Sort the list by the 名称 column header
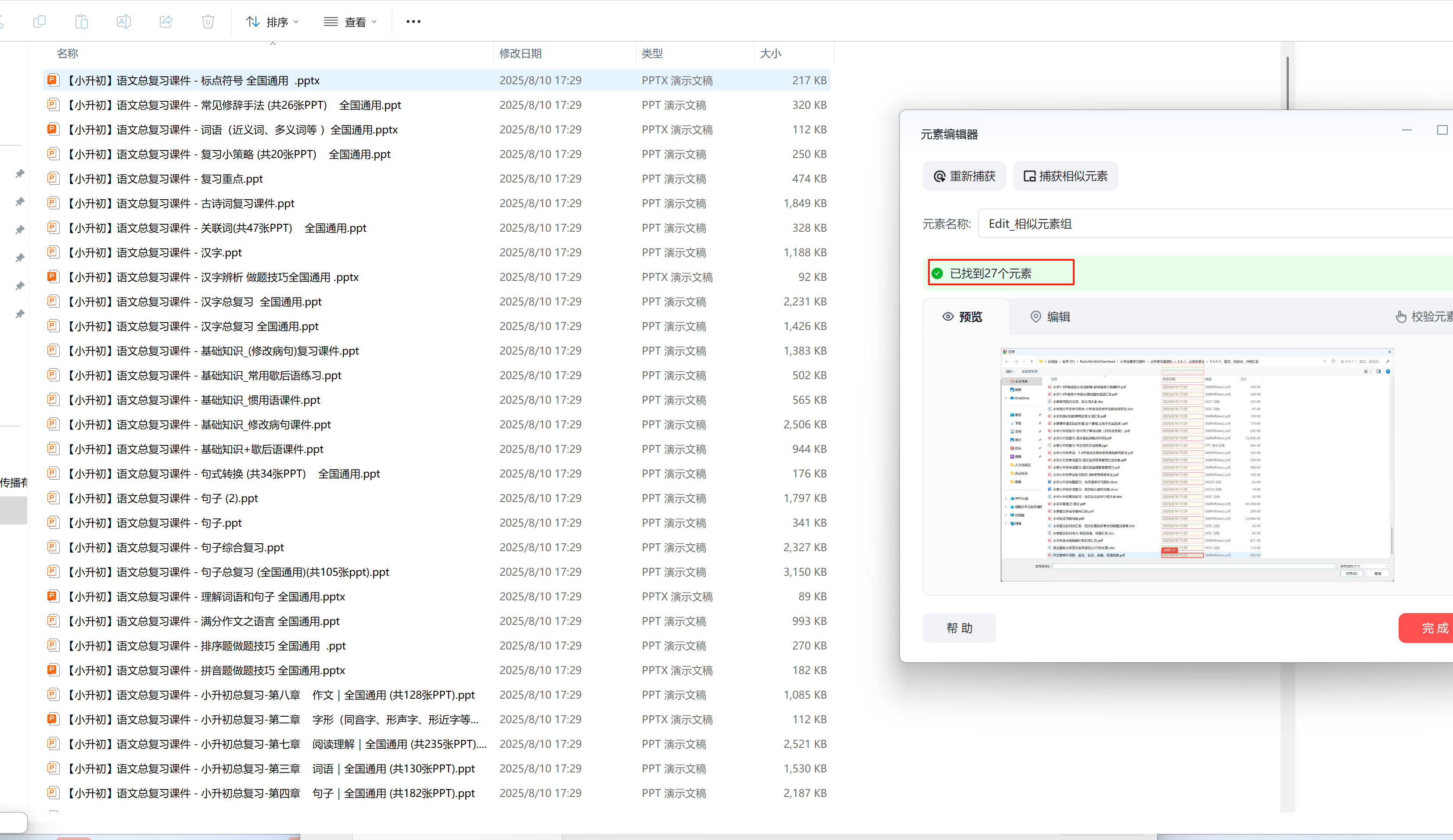 click(x=68, y=54)
